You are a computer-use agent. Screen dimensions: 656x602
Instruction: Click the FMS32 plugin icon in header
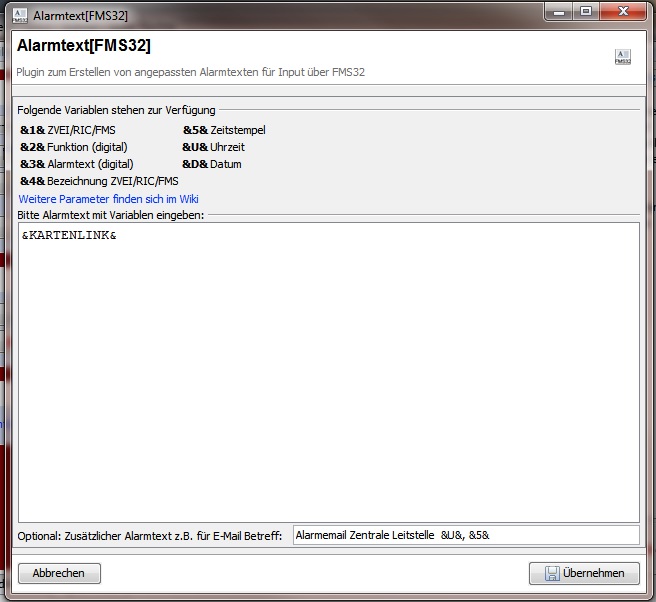coord(622,57)
